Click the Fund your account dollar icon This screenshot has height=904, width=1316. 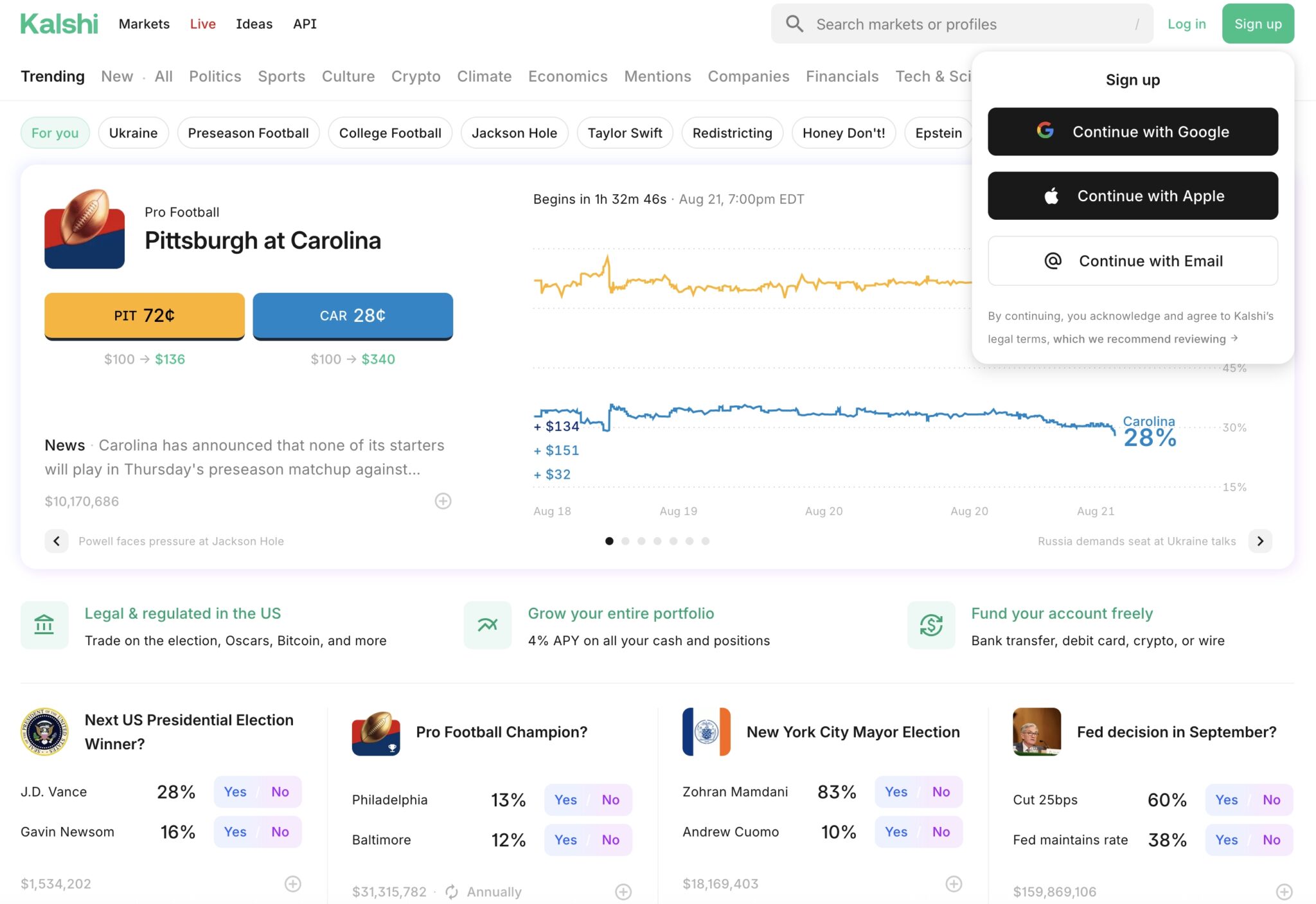pos(930,625)
